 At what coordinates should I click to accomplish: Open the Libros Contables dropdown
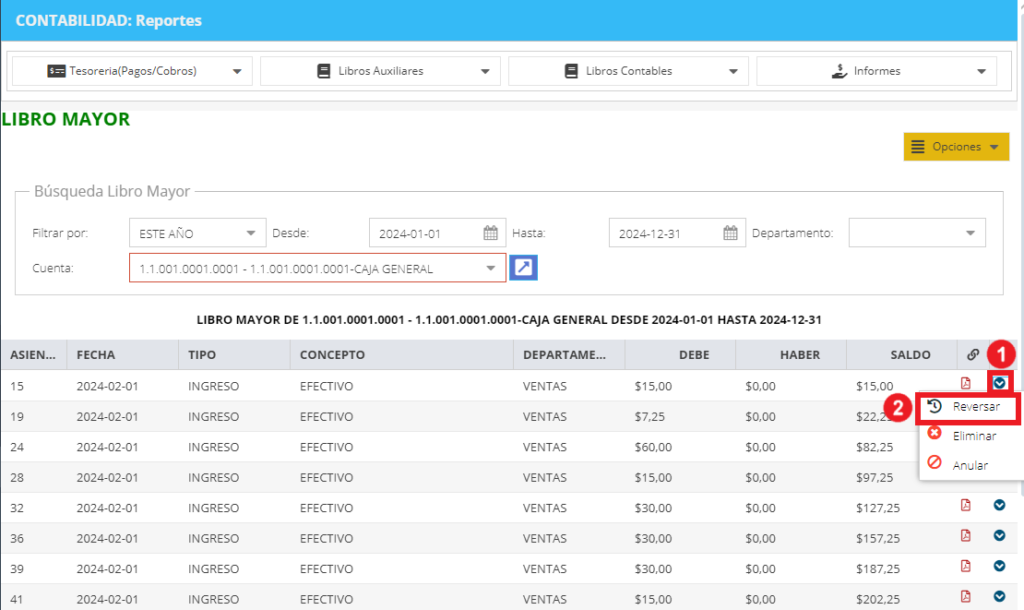coord(628,71)
